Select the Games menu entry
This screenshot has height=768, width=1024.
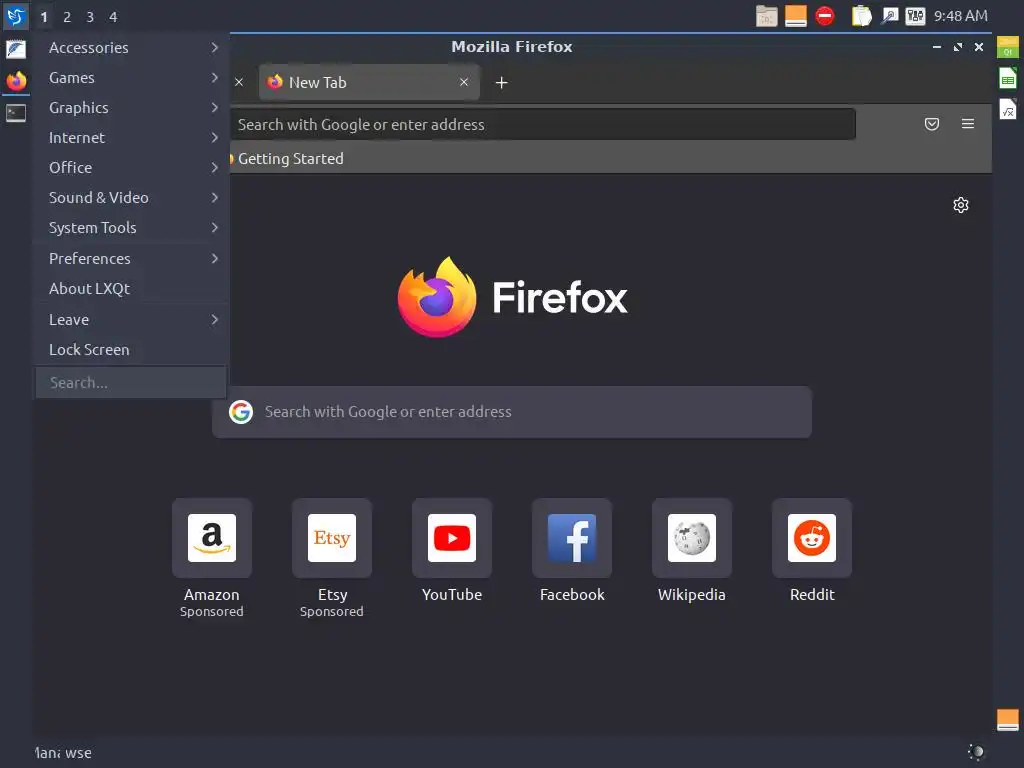point(131,78)
